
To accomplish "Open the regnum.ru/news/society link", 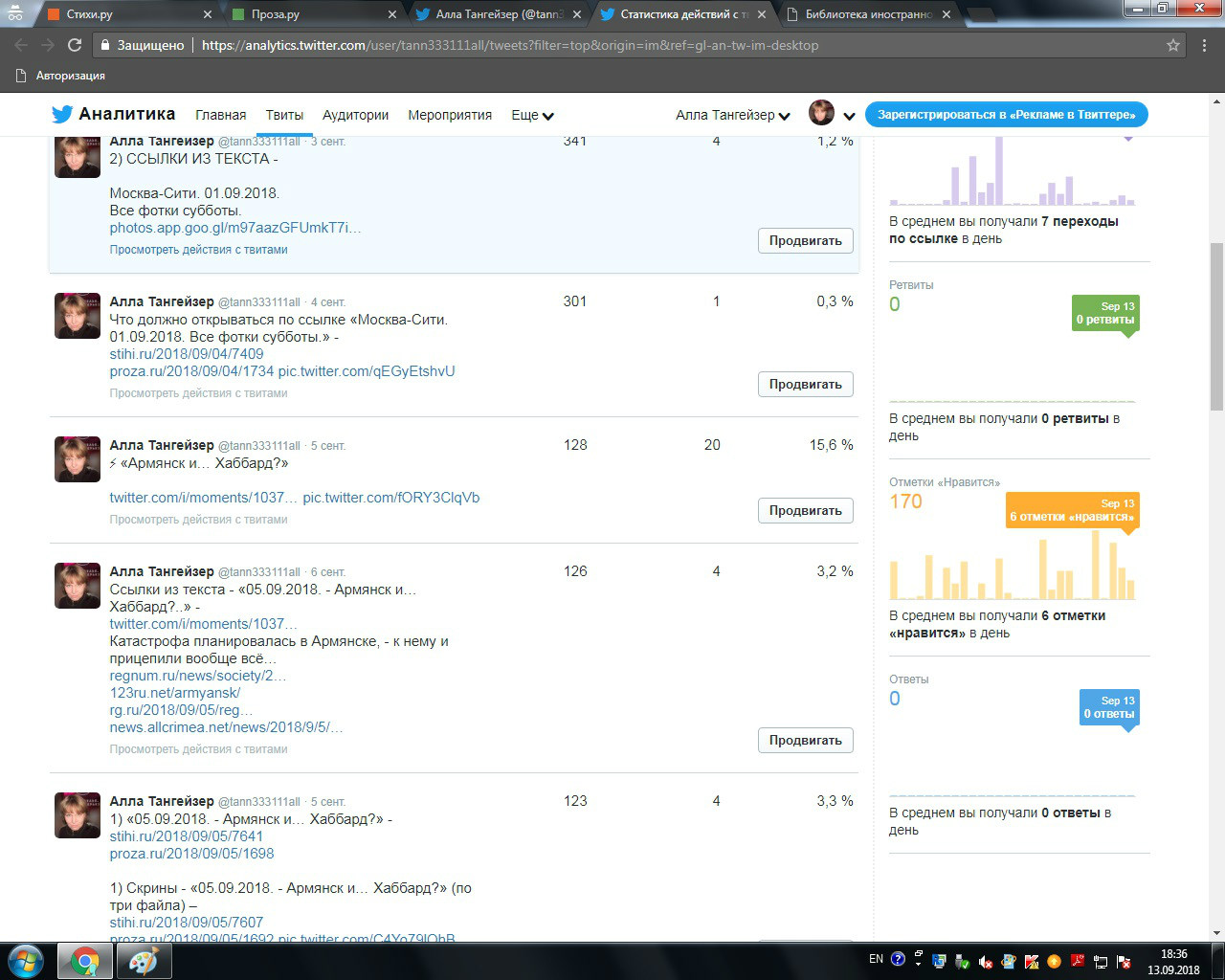I will tap(198, 676).
